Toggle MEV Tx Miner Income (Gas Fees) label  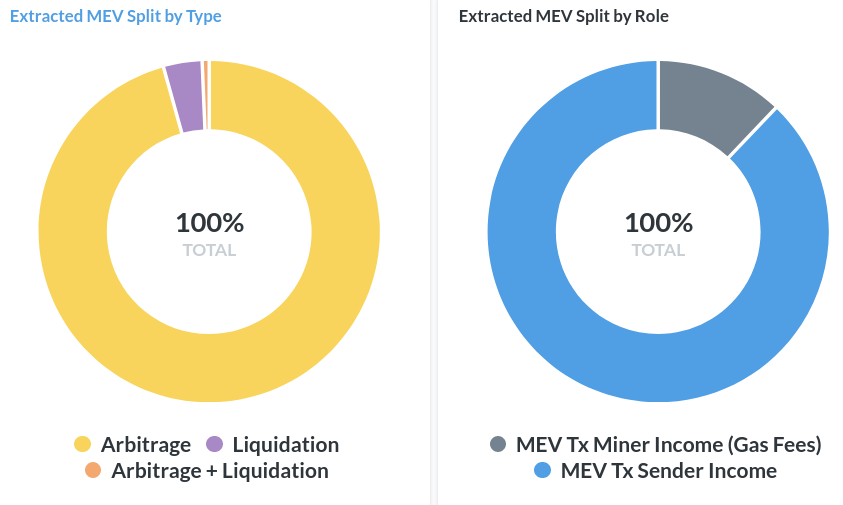pyautogui.click(x=668, y=445)
